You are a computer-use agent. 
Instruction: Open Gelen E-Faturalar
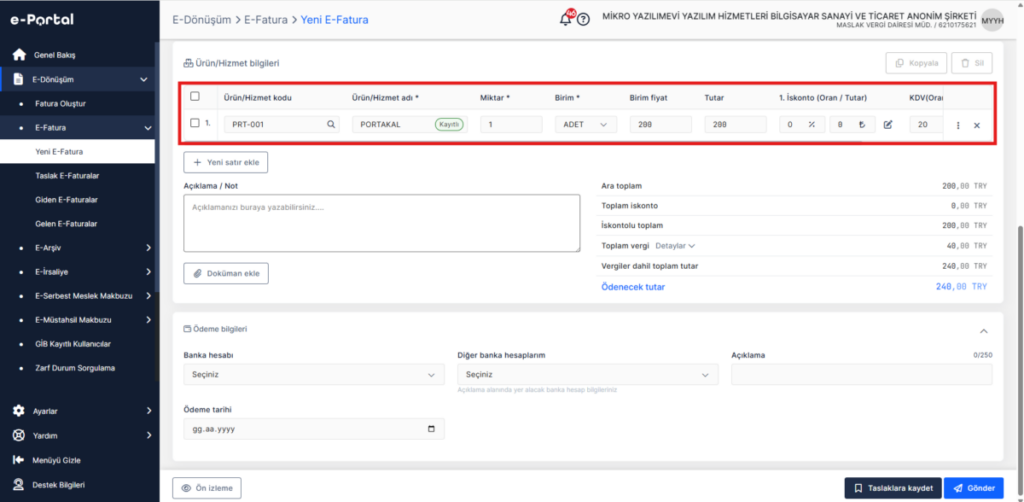coord(66,224)
